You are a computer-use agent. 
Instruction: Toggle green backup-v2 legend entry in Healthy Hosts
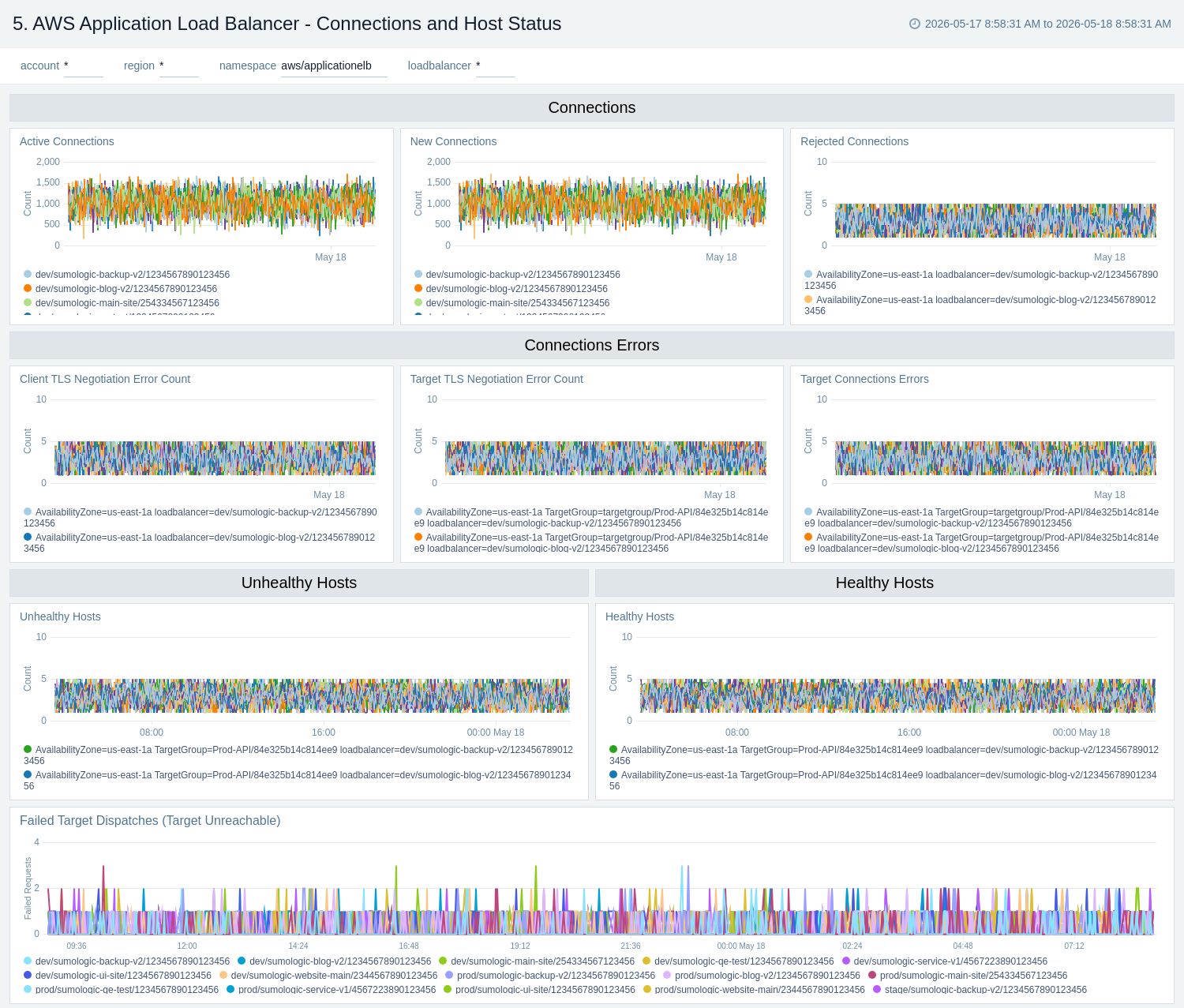click(x=884, y=755)
